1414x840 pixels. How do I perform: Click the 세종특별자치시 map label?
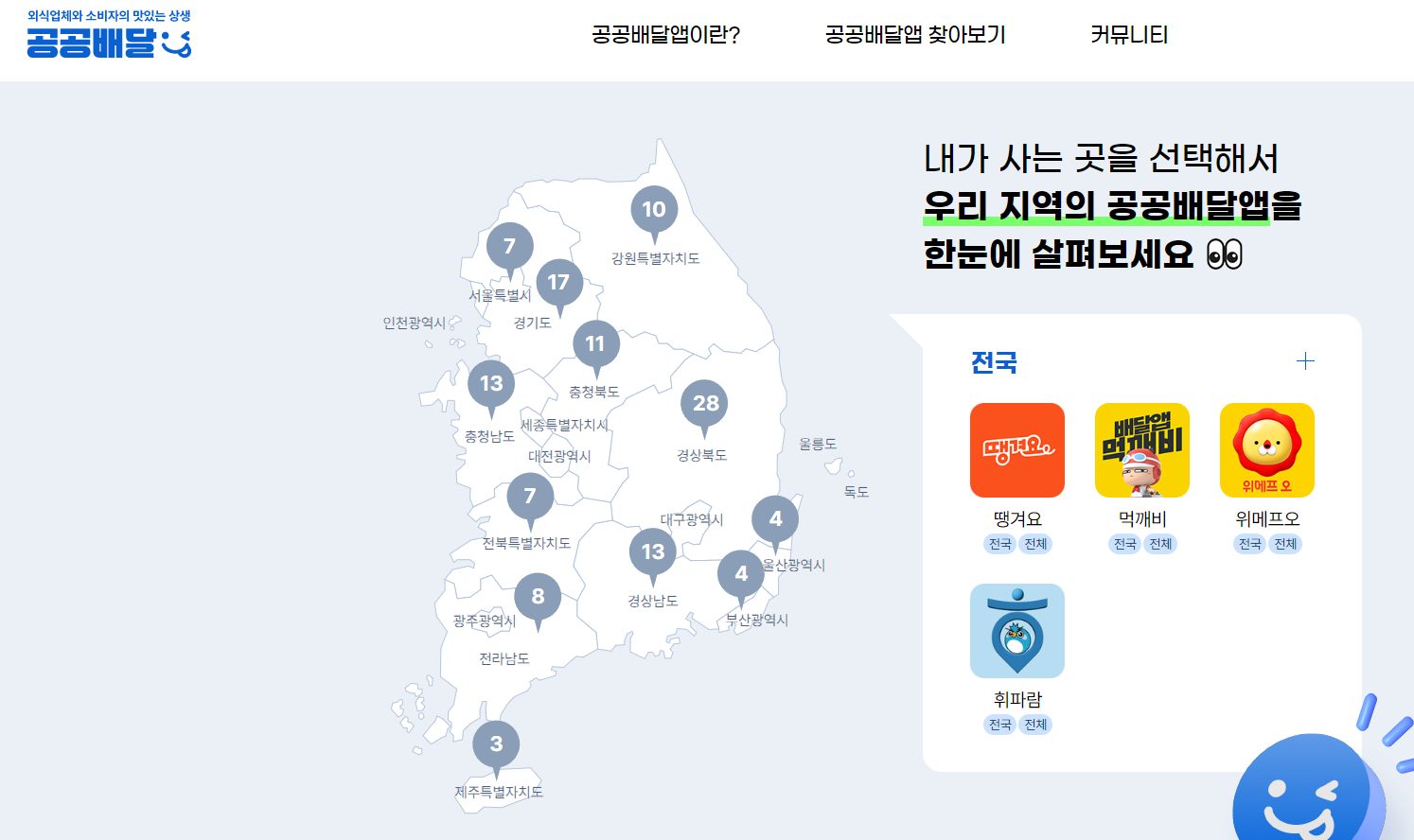(x=564, y=425)
